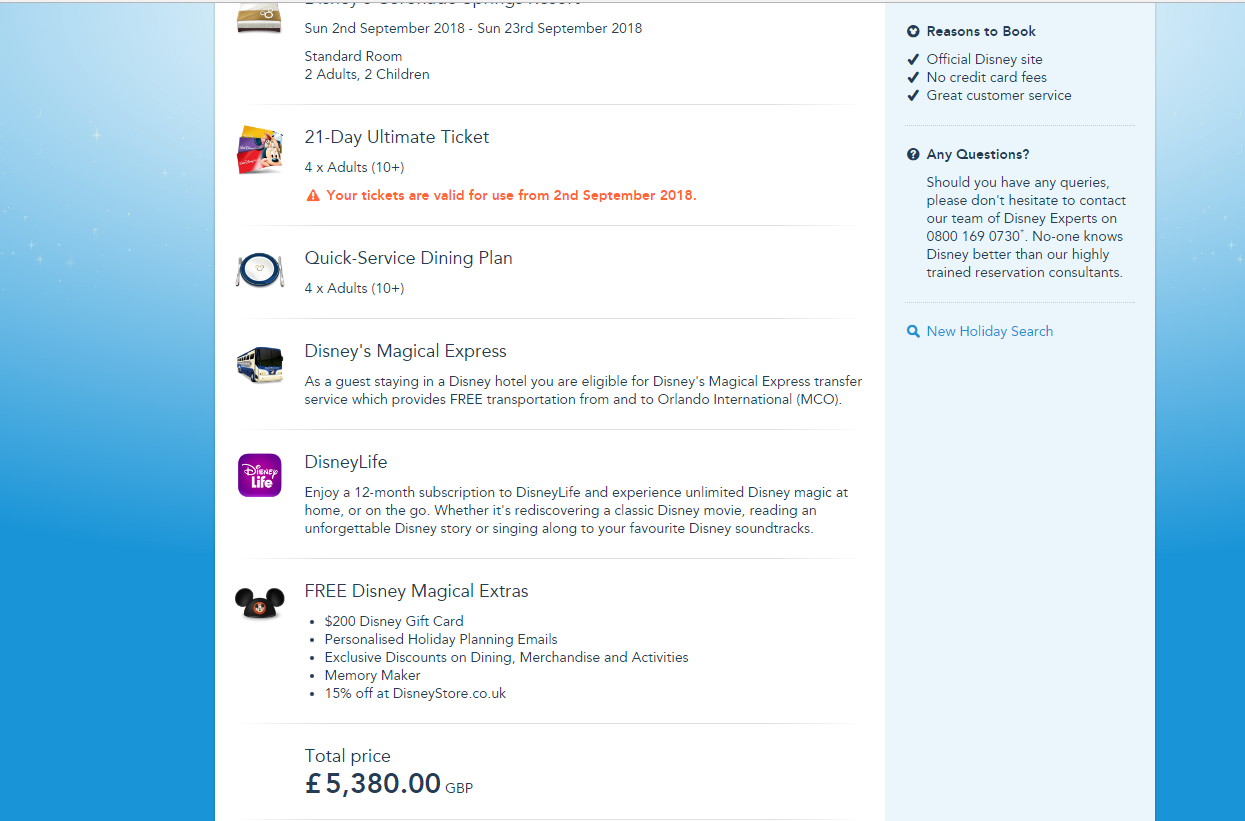Click the Reasons to Book heart icon
This screenshot has width=1245, height=821.
click(x=913, y=32)
